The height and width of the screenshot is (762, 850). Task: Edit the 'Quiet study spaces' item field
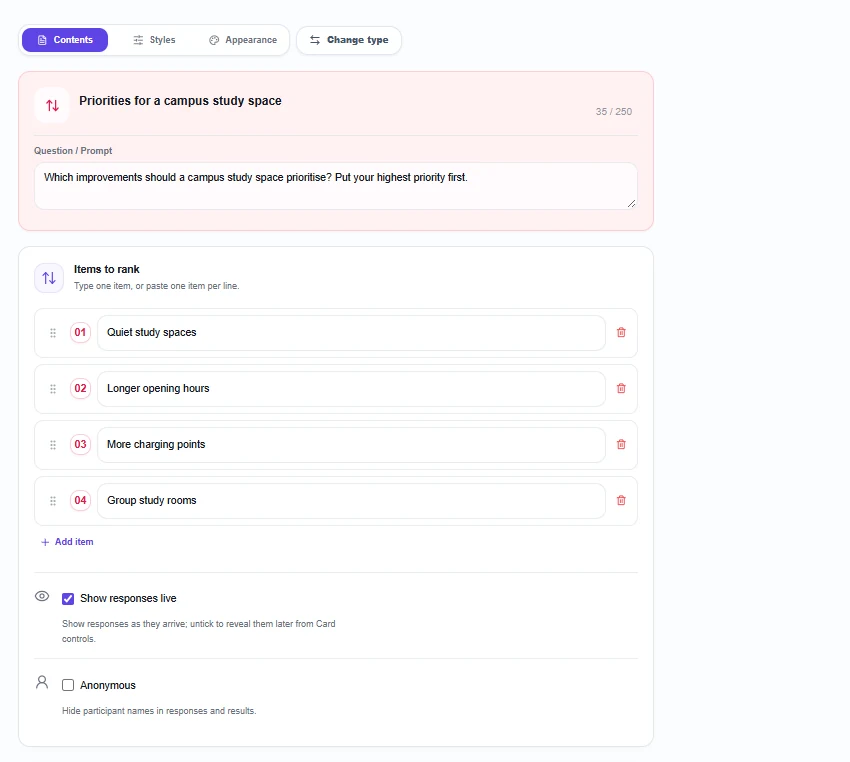pos(351,333)
